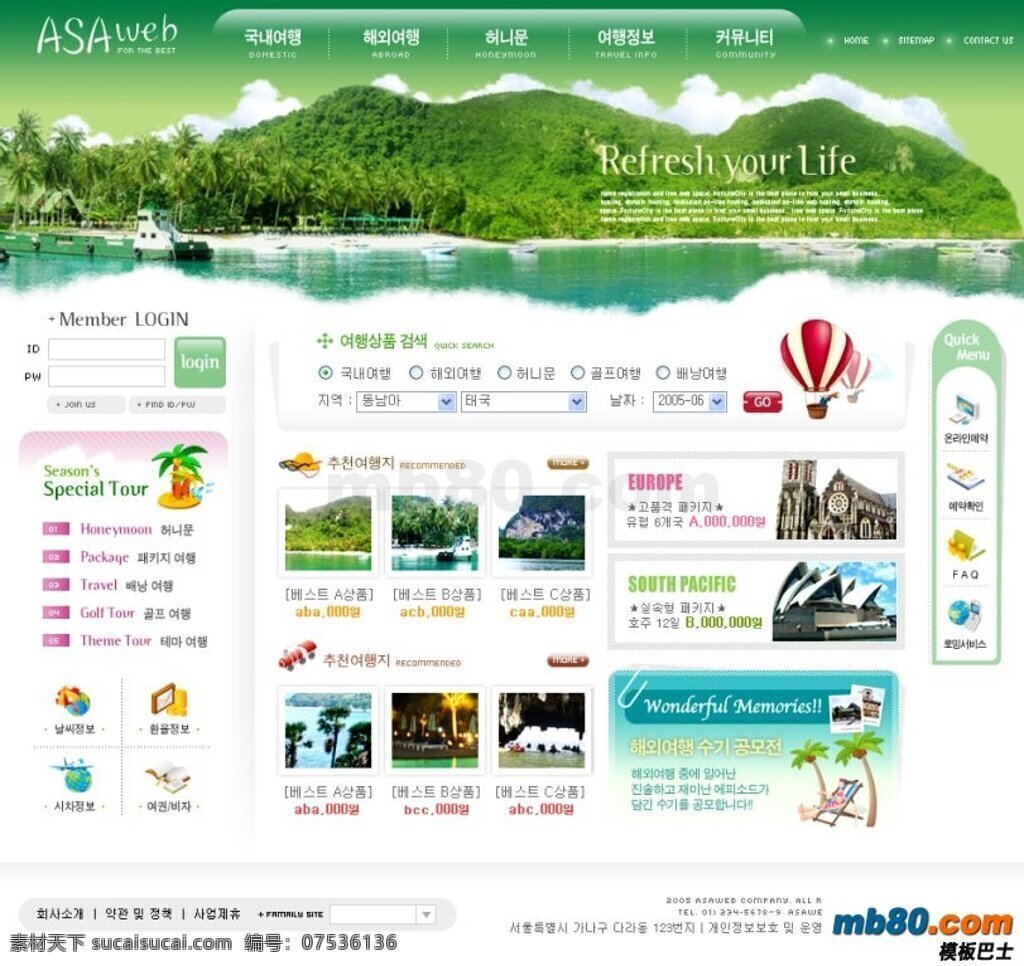Open the 예약확인 icon in Quick Menu
1024x966 pixels.
pyautogui.click(x=965, y=479)
